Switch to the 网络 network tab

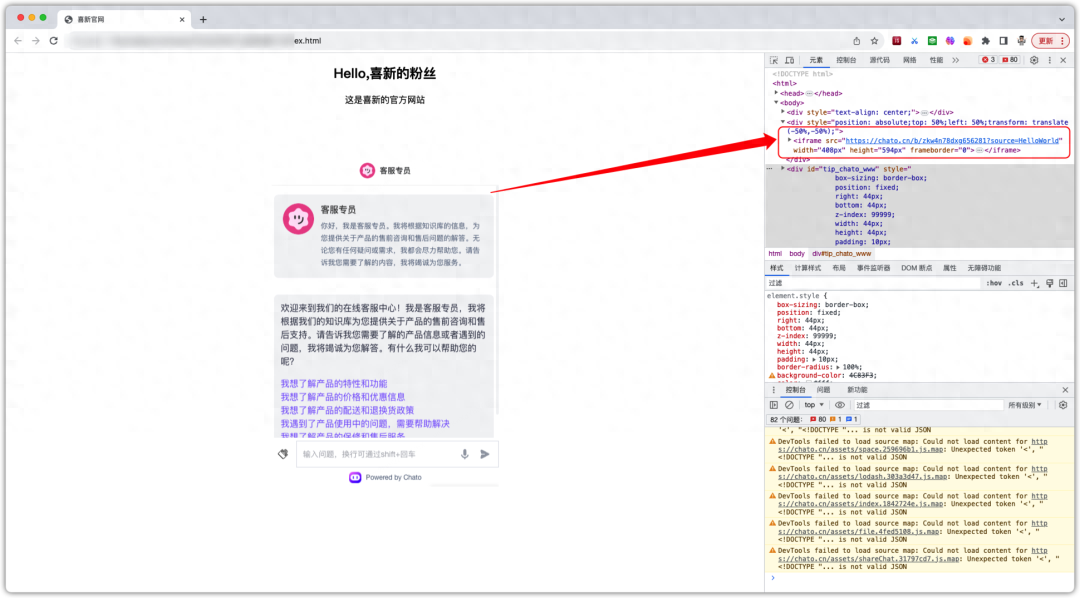(910, 60)
